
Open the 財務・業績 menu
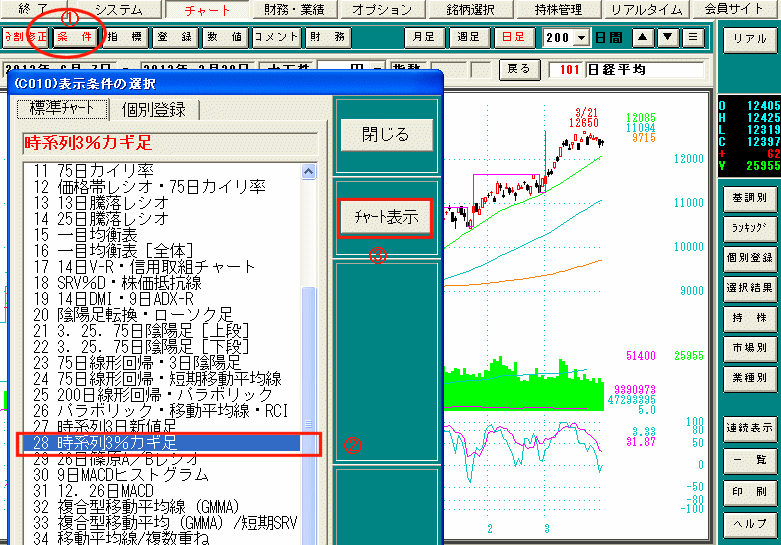coord(294,9)
